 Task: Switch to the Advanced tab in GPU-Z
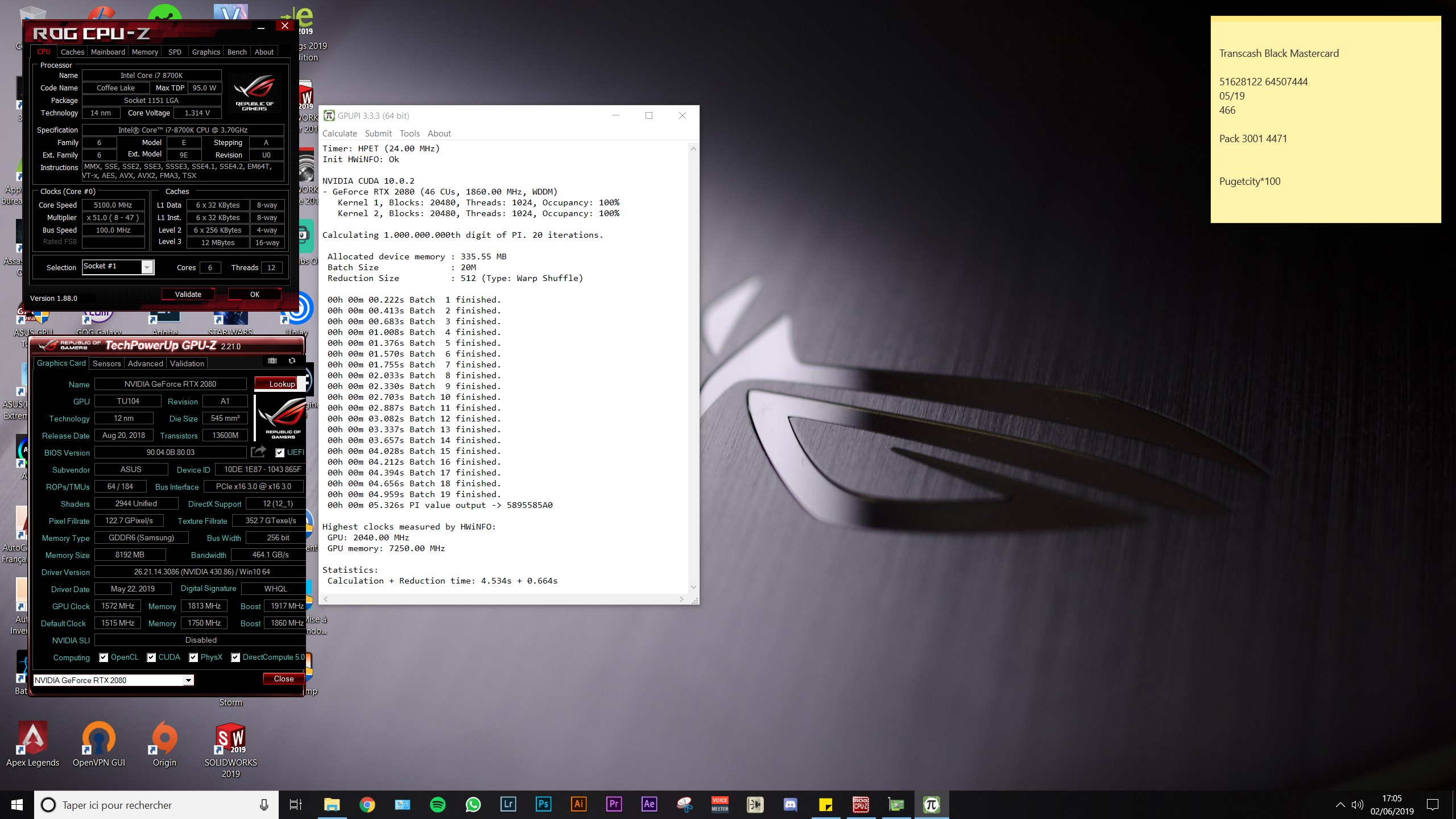point(146,363)
